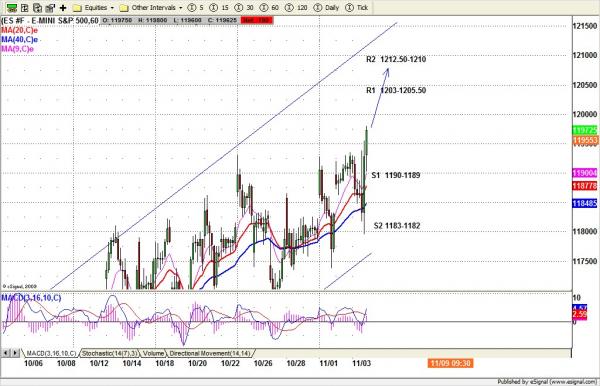The width and height of the screenshot is (600, 386).
Task: Select the MA(20,C)e study label
Action: [20, 30]
